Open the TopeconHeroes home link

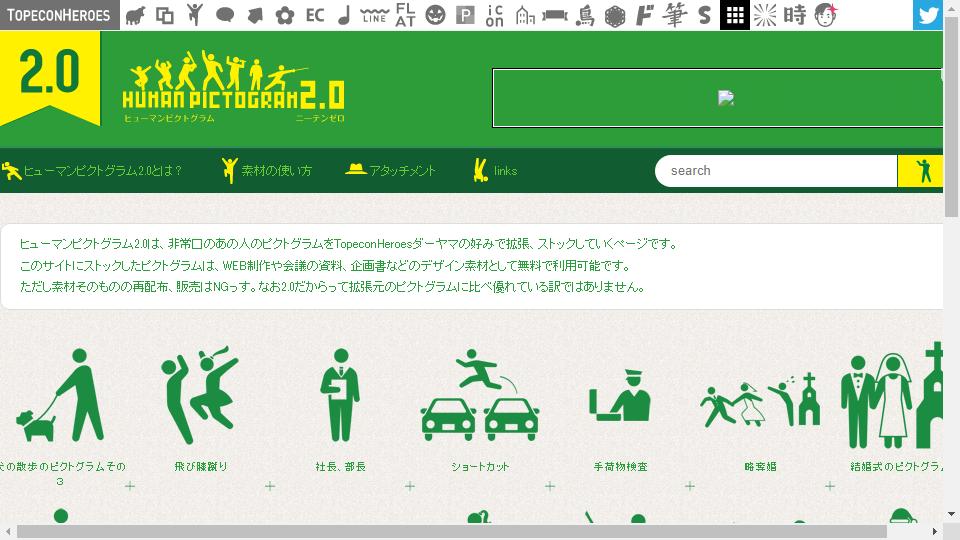59,15
